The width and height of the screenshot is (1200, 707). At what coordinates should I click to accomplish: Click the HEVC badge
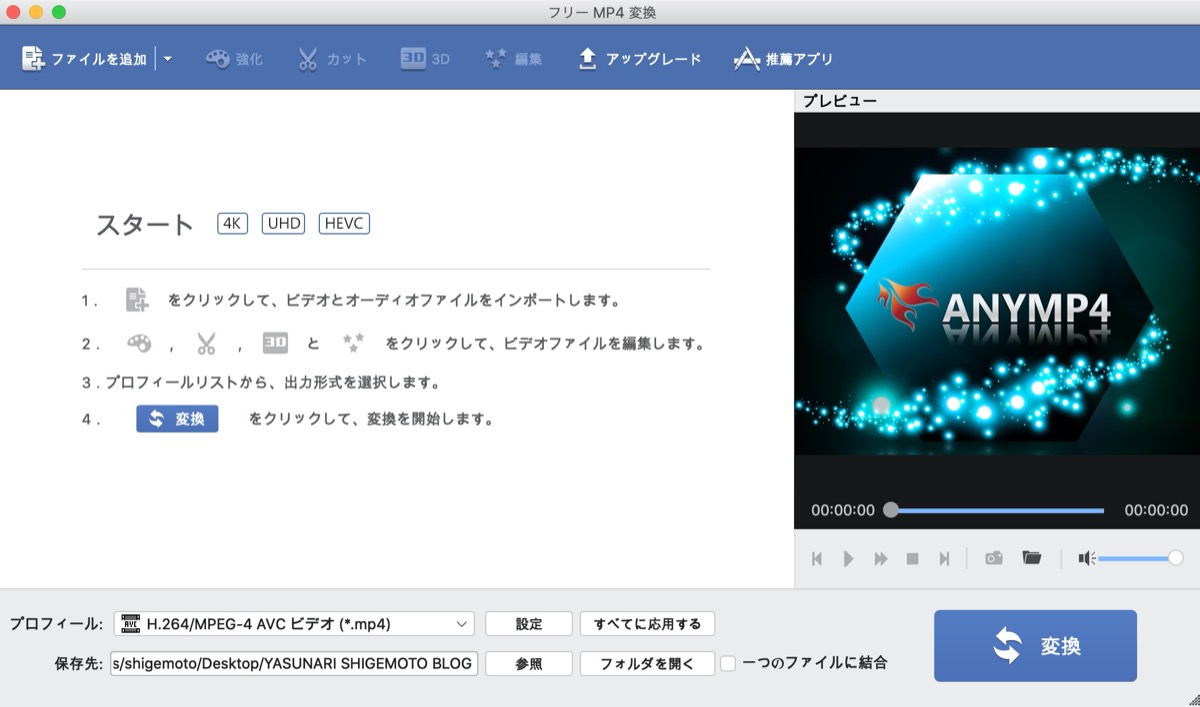tap(344, 223)
